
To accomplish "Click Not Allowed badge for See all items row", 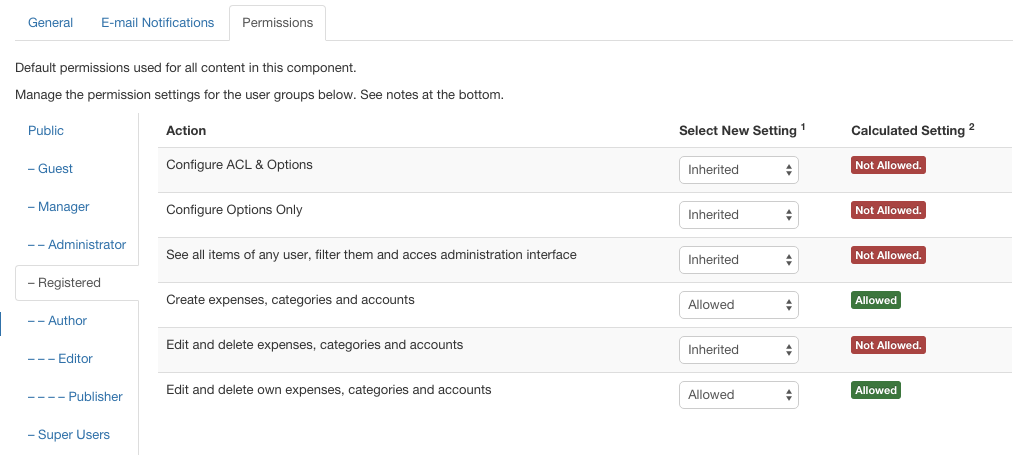I will point(888,255).
